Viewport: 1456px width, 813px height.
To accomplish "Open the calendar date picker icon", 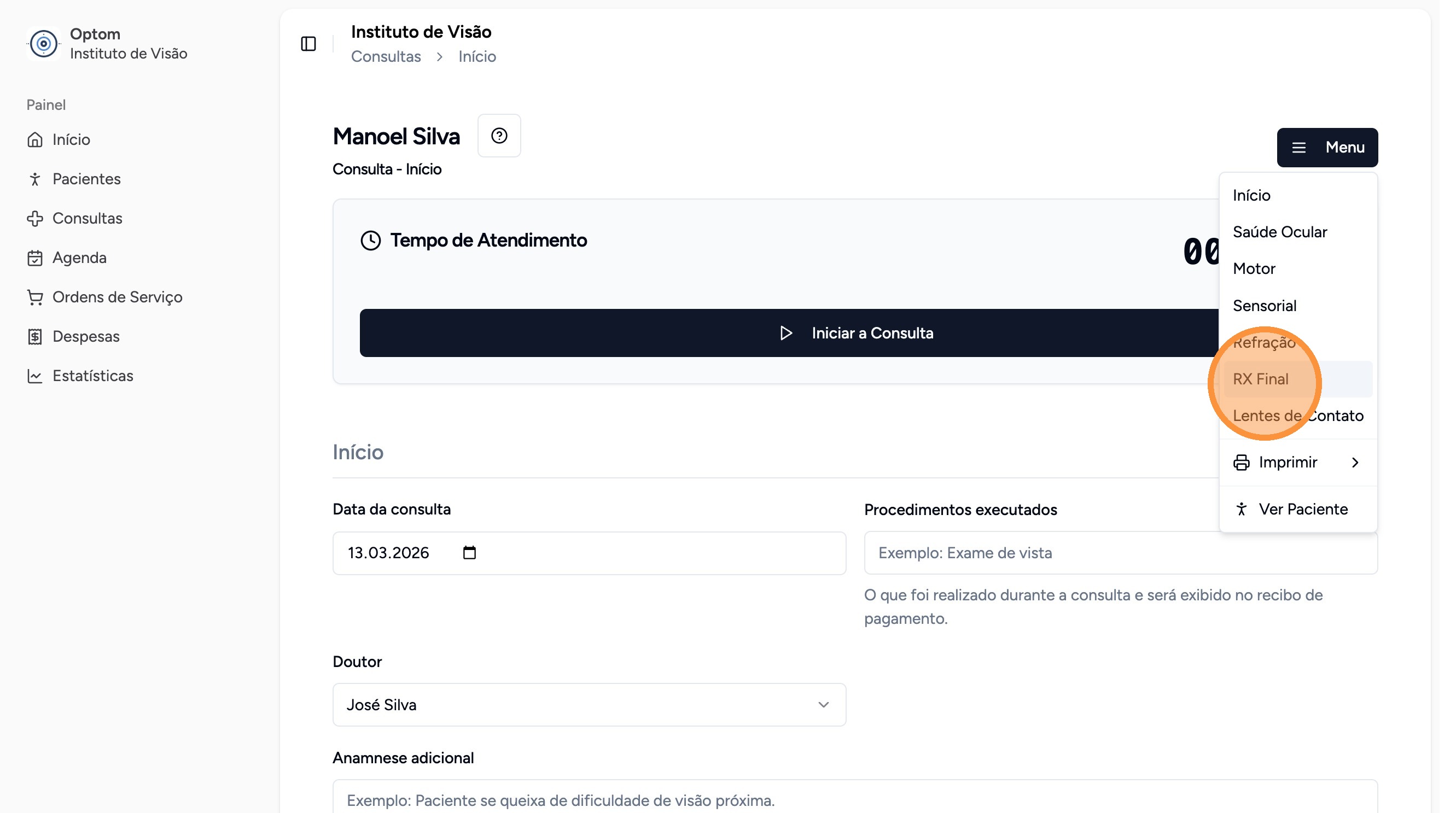I will pyautogui.click(x=469, y=553).
